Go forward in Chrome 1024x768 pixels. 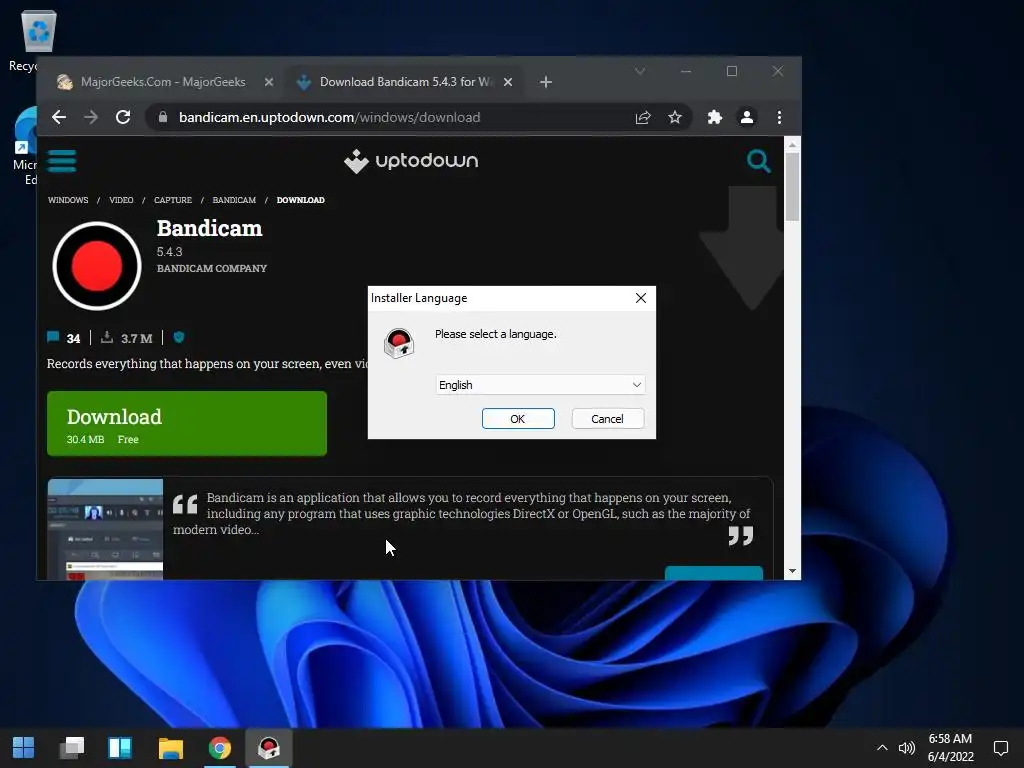pyautogui.click(x=91, y=117)
